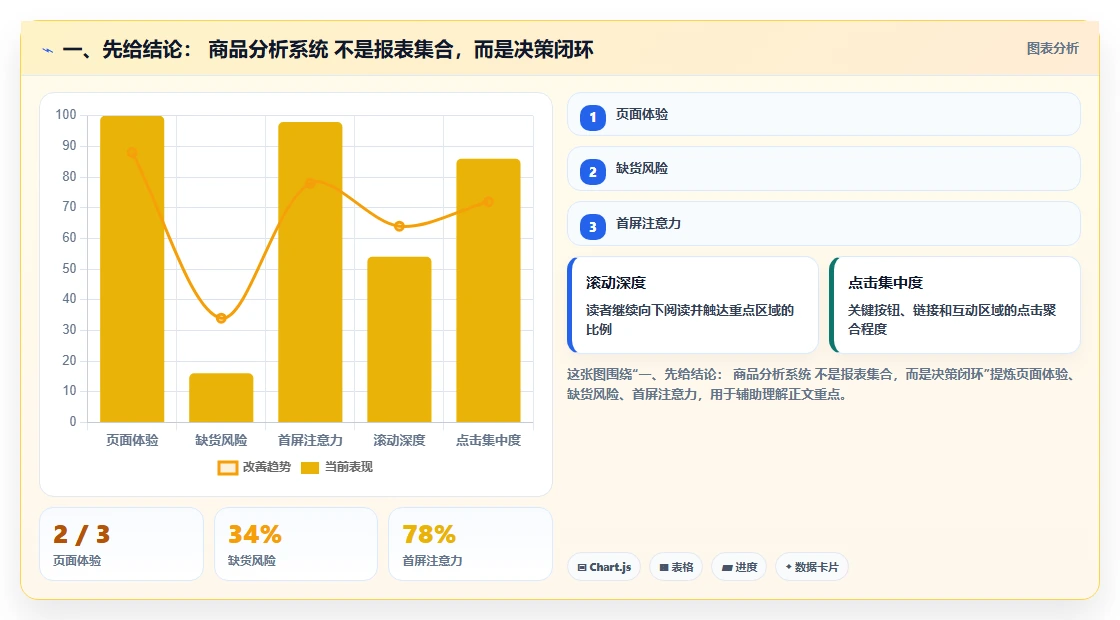This screenshot has height=620, width=1120.
Task: Click the number 2 badge for 缺货风险
Action: (x=593, y=171)
